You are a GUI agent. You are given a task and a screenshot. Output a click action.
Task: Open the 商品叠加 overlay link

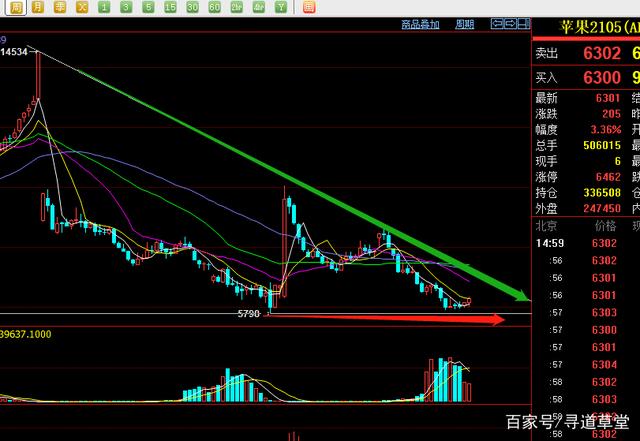[x=418, y=23]
